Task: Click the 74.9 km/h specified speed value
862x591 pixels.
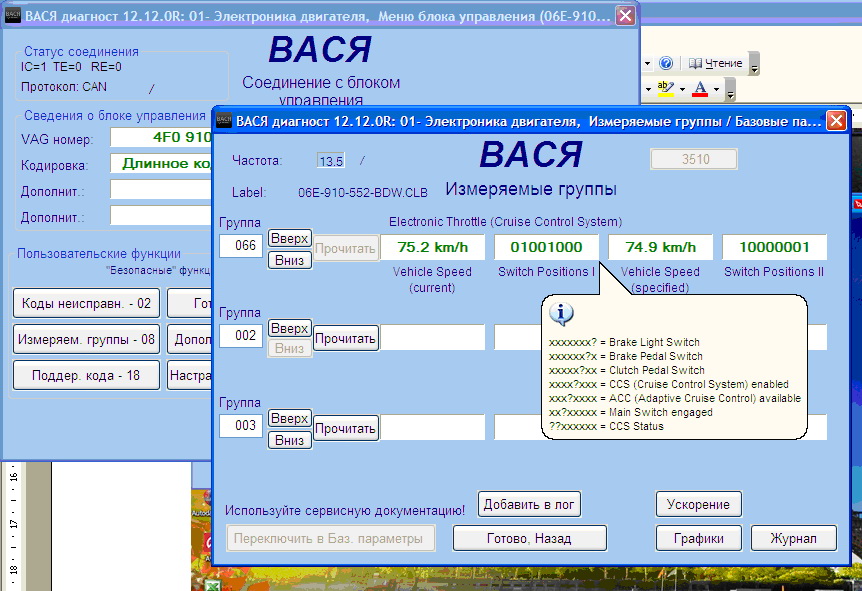Action: (x=660, y=247)
